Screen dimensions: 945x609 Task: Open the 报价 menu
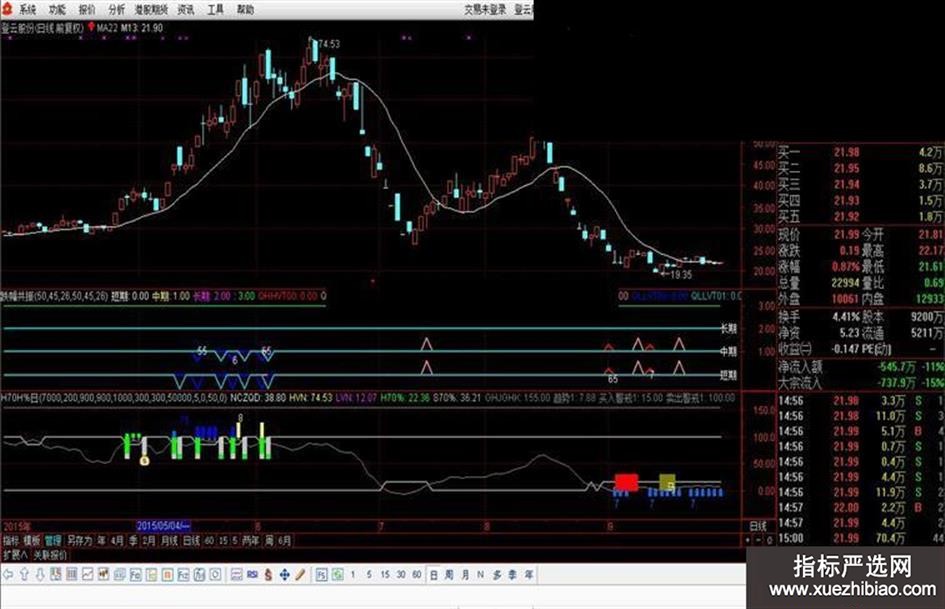coord(87,9)
